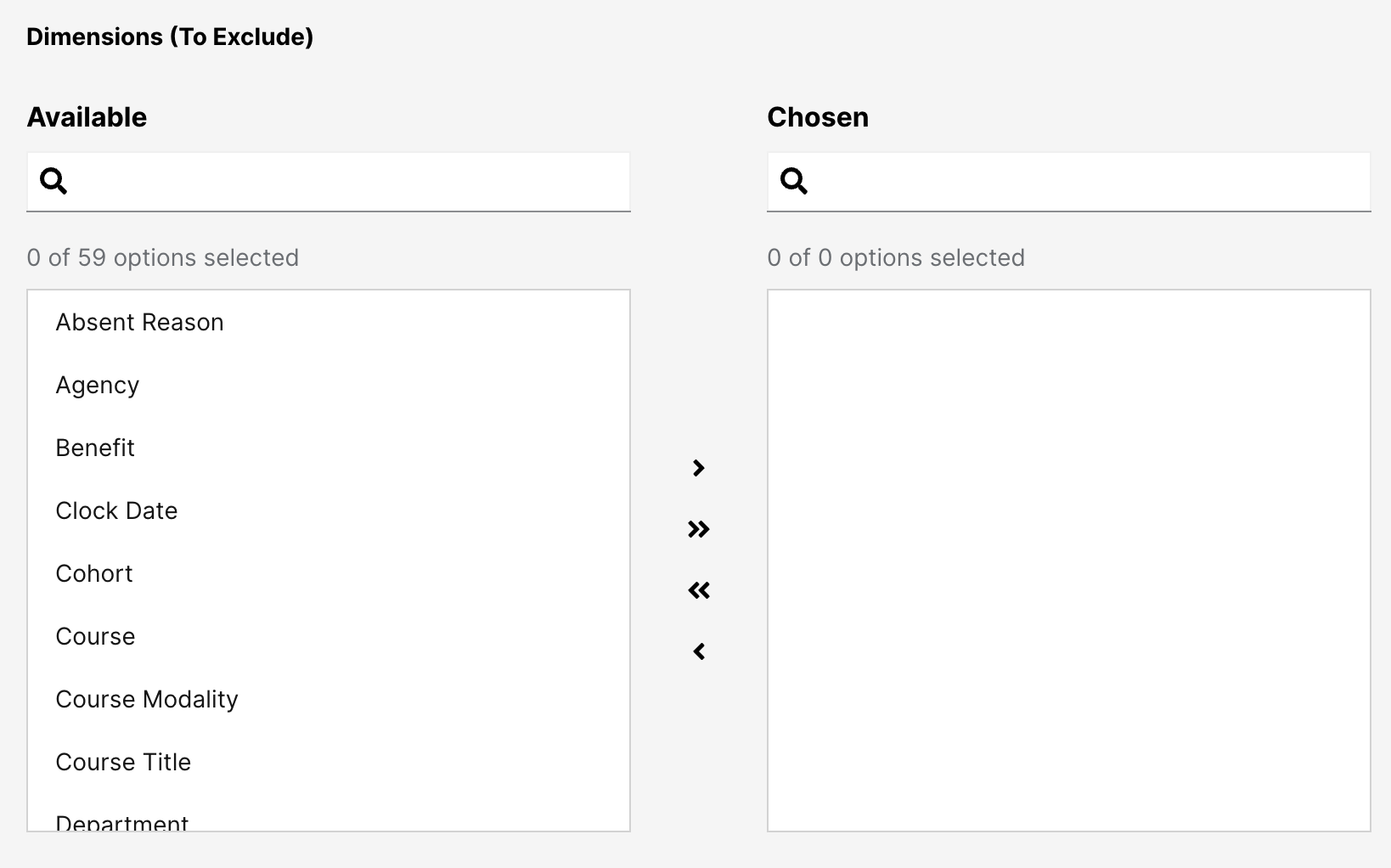
Task: Choose Benefit from the Available list
Action: coord(95,448)
